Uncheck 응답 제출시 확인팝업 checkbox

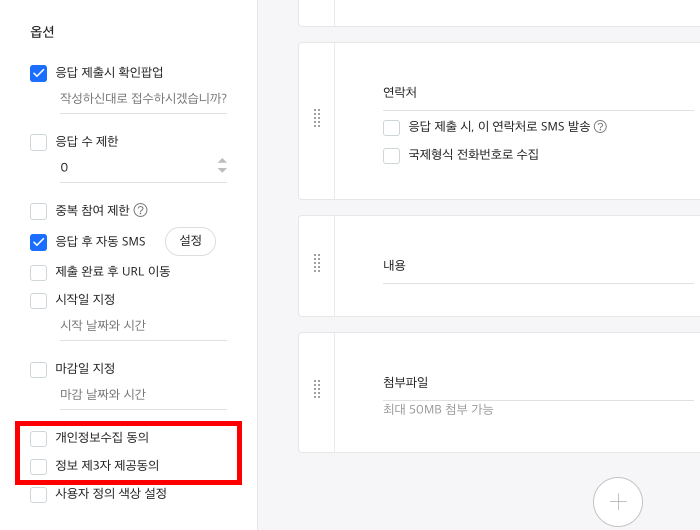click(x=38, y=73)
